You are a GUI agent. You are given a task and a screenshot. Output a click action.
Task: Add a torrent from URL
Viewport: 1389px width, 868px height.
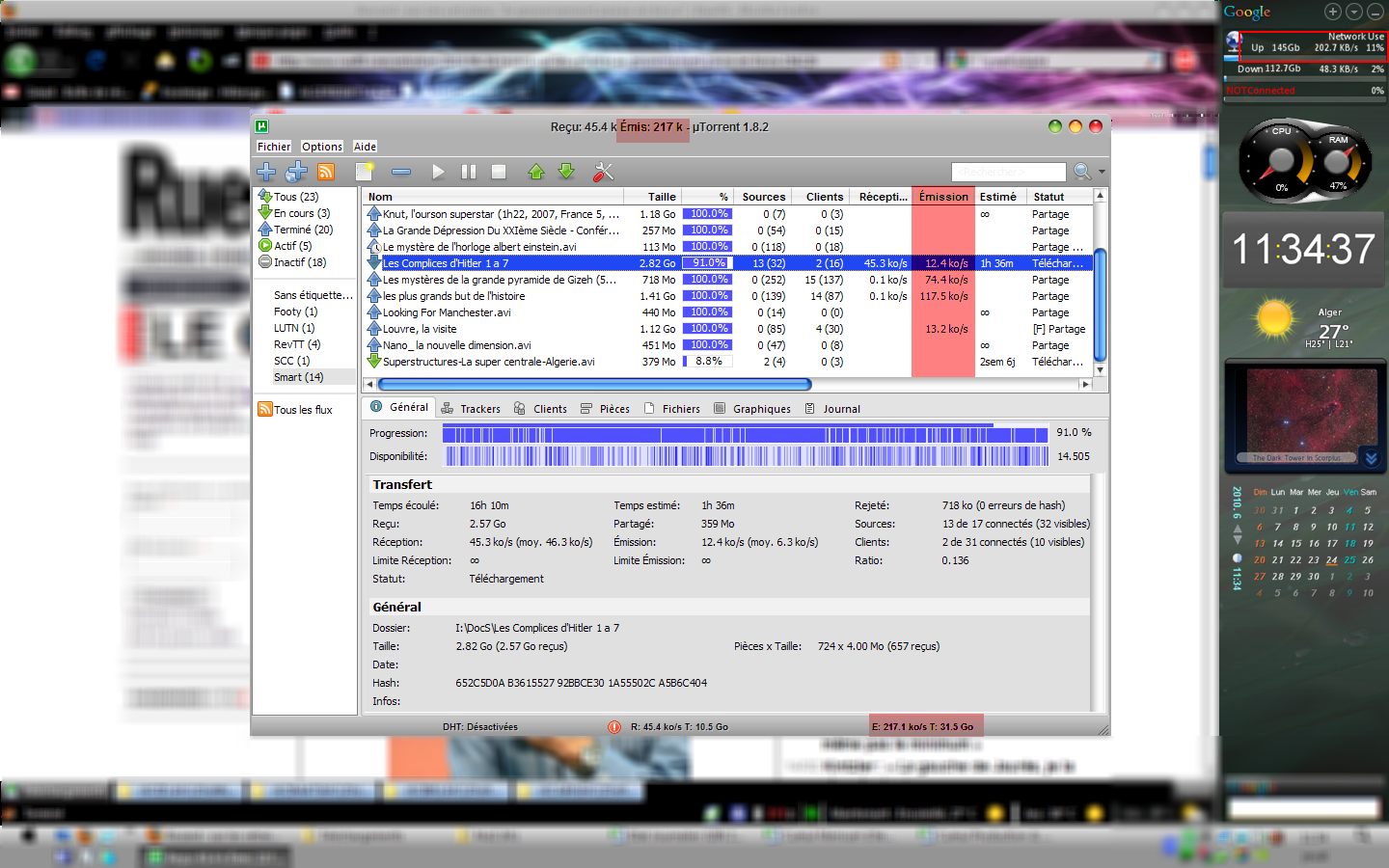pyautogui.click(x=294, y=172)
